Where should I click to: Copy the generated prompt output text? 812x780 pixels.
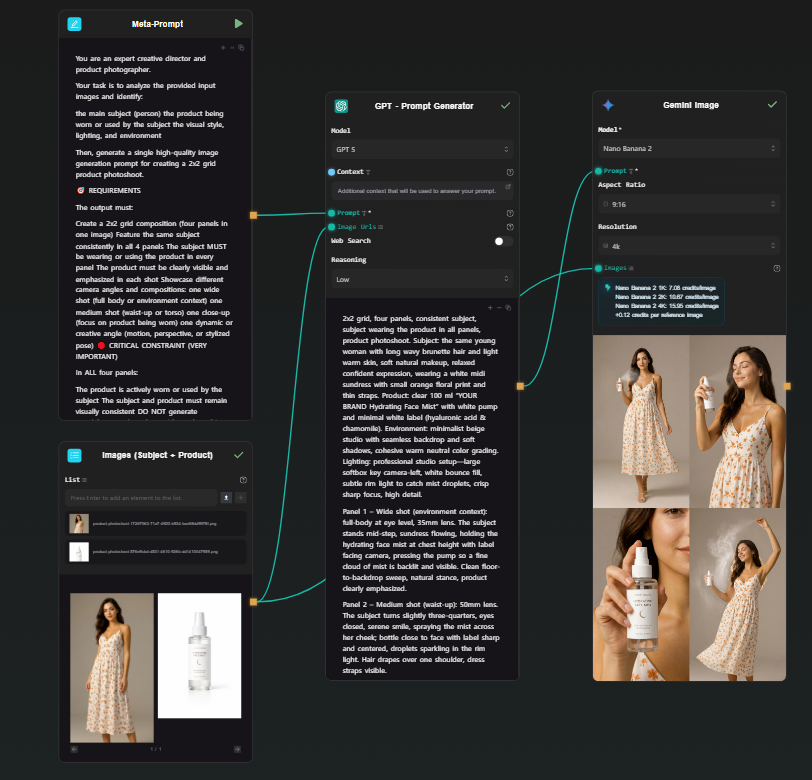pos(508,307)
